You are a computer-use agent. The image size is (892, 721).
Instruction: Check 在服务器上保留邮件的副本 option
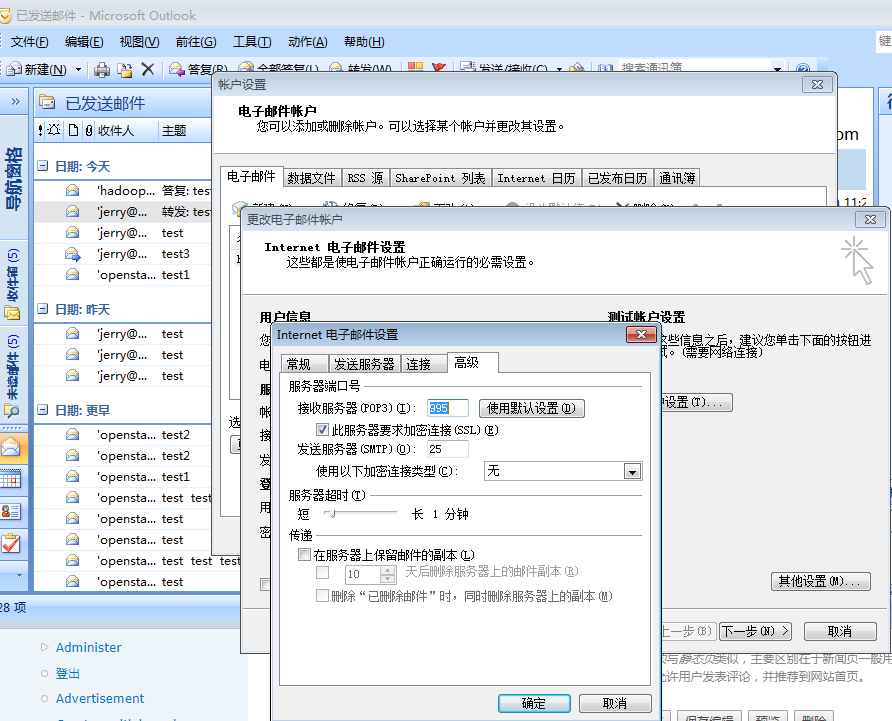click(x=304, y=555)
